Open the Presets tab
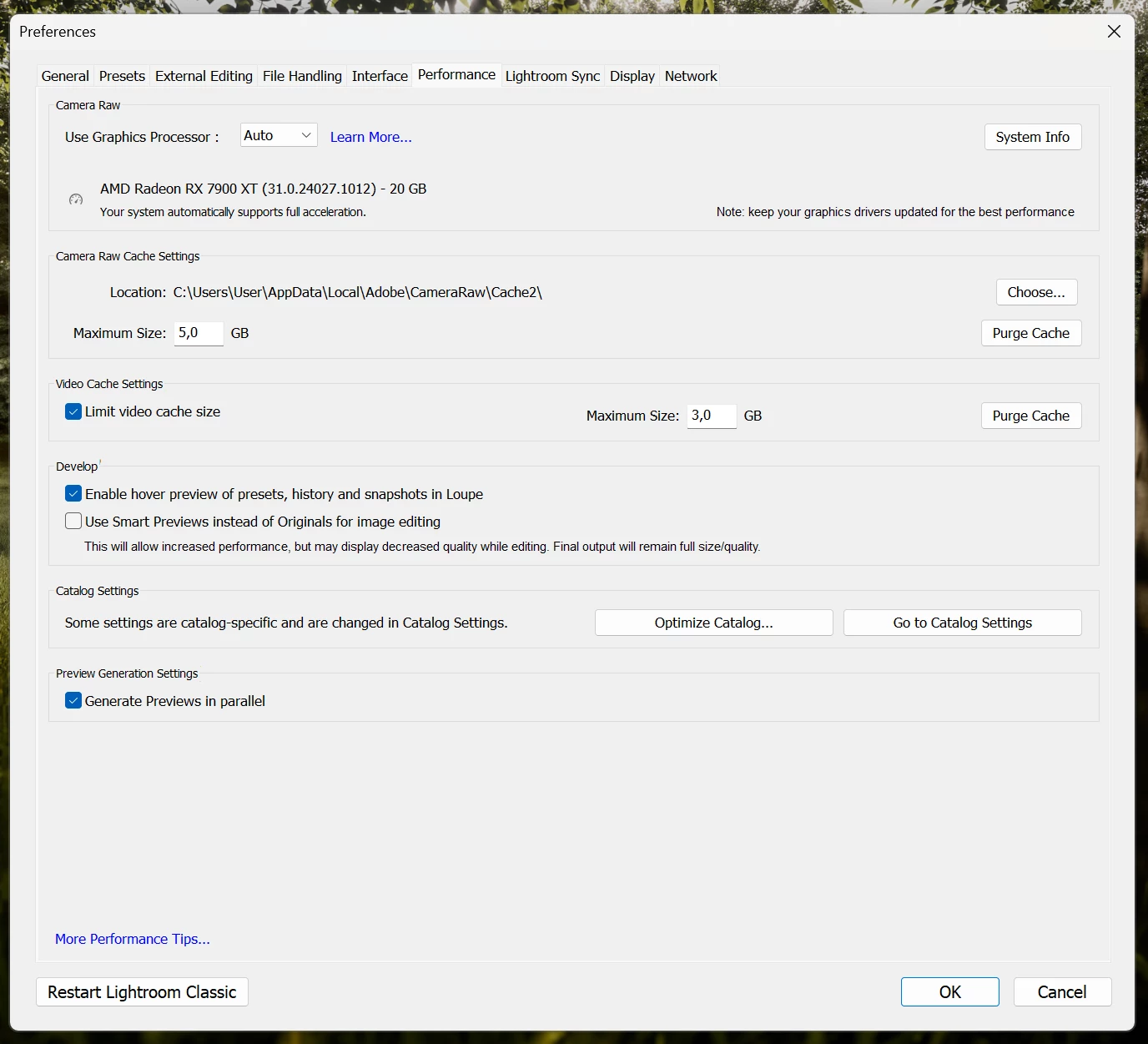 pyautogui.click(x=122, y=76)
